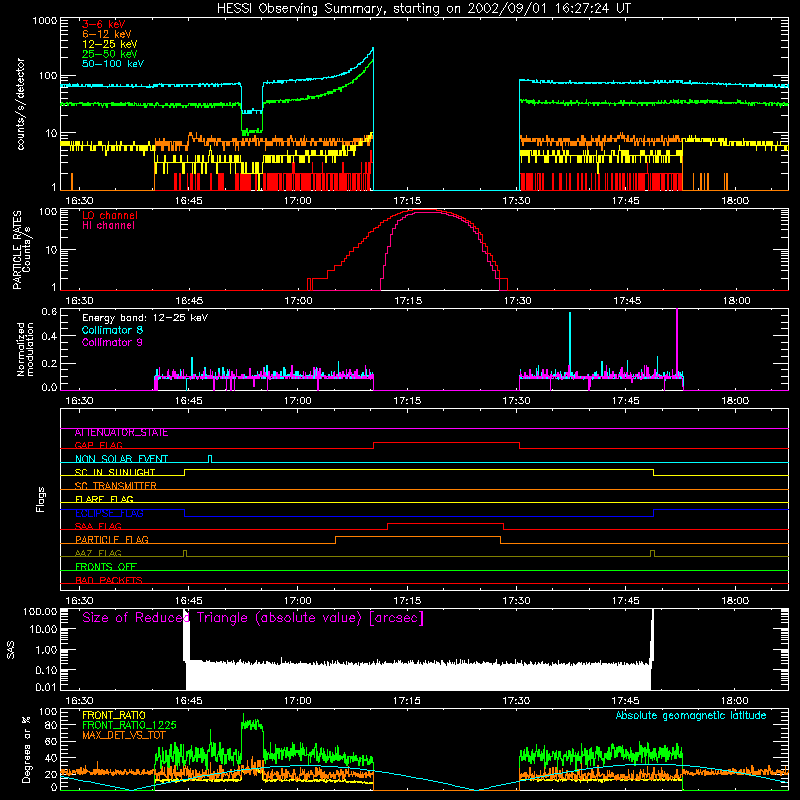800x800 pixels.
Task: Select the Collimator 8 legend label
Action: click(112, 330)
